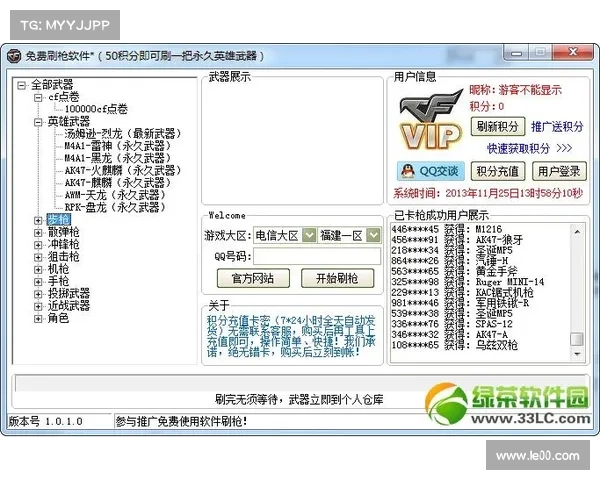Select M4A1-黑龙 (永久武器)
The image size is (600, 480).
coord(117,158)
